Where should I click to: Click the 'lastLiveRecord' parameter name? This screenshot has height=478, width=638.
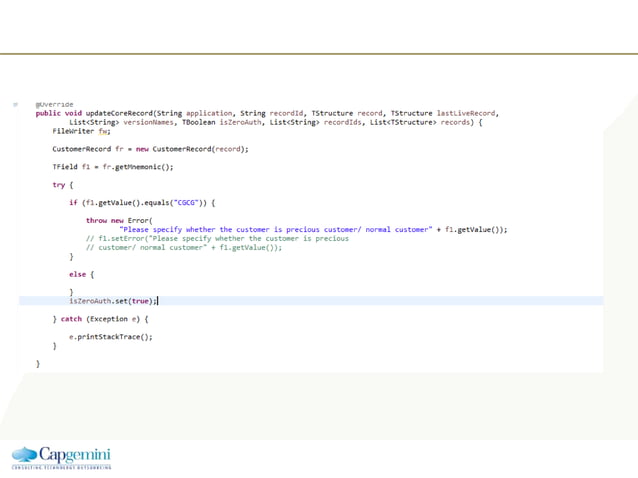click(x=466, y=113)
